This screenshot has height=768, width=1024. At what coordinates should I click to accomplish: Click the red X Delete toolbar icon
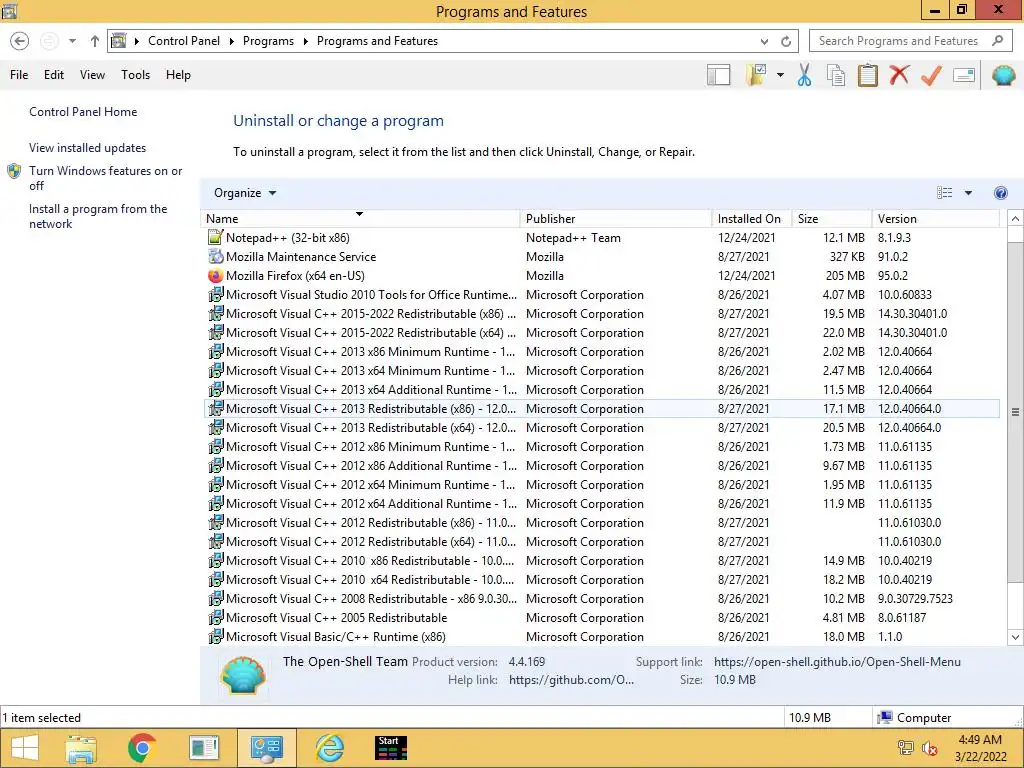click(899, 74)
